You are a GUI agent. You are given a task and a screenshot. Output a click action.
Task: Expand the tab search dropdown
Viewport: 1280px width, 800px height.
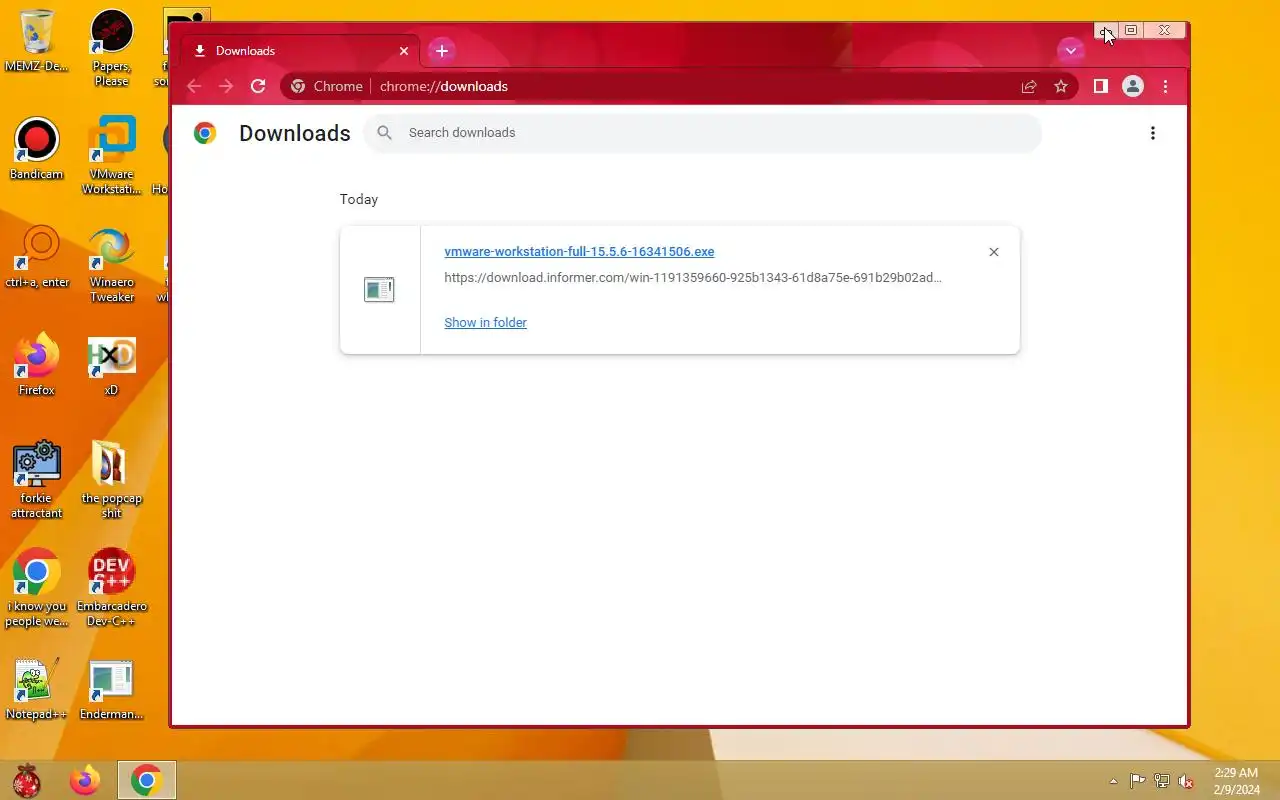tap(1071, 50)
